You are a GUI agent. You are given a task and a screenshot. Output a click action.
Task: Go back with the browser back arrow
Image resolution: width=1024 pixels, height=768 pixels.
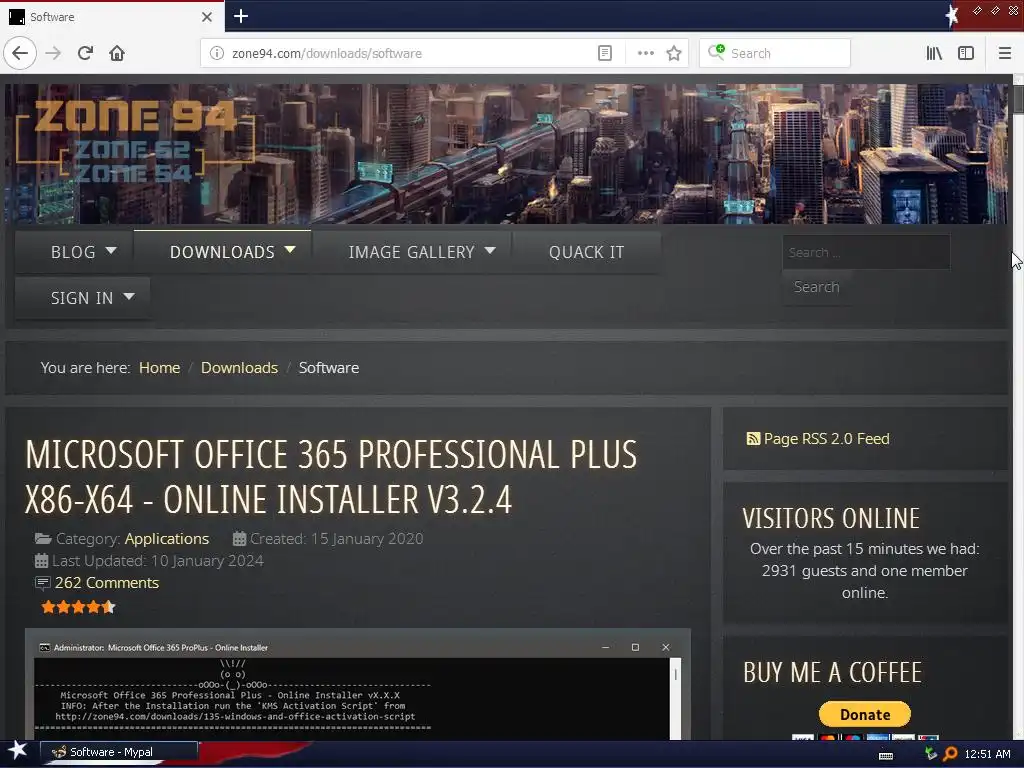(20, 53)
